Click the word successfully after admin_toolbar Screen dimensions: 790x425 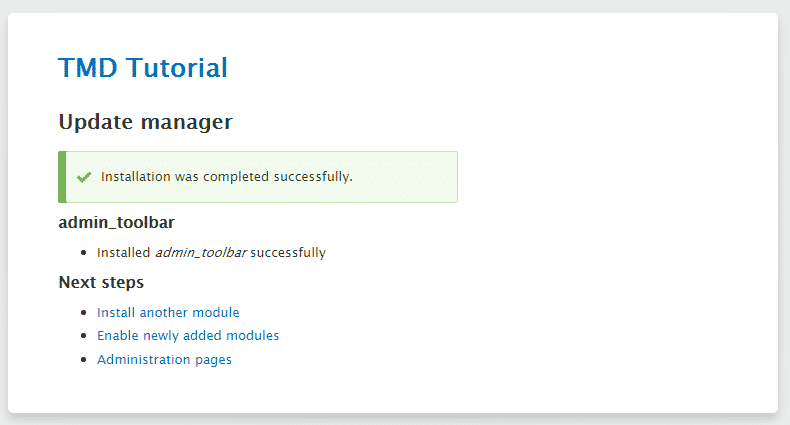pos(288,252)
